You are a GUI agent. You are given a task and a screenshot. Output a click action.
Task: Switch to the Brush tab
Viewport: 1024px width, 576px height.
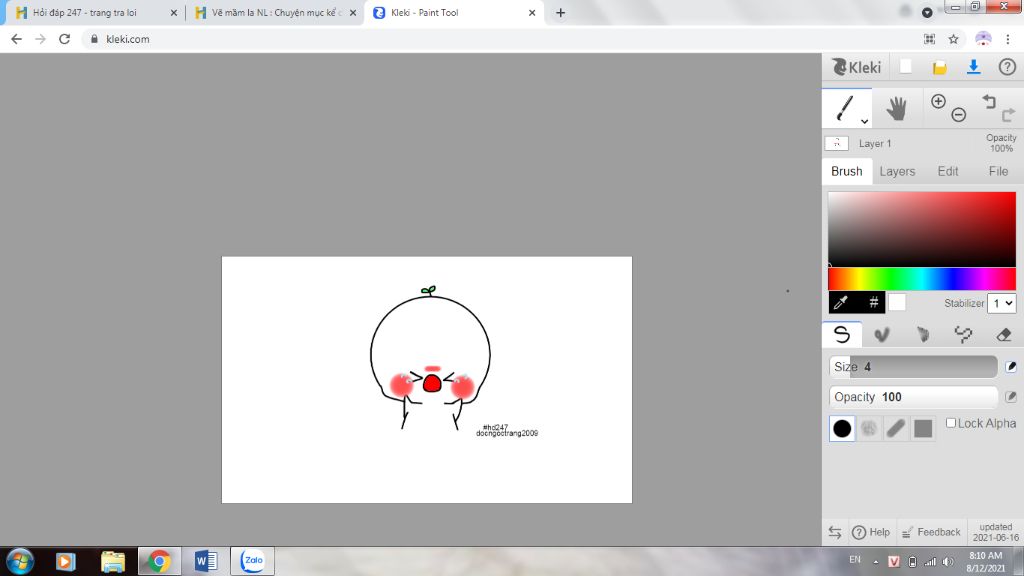click(846, 171)
